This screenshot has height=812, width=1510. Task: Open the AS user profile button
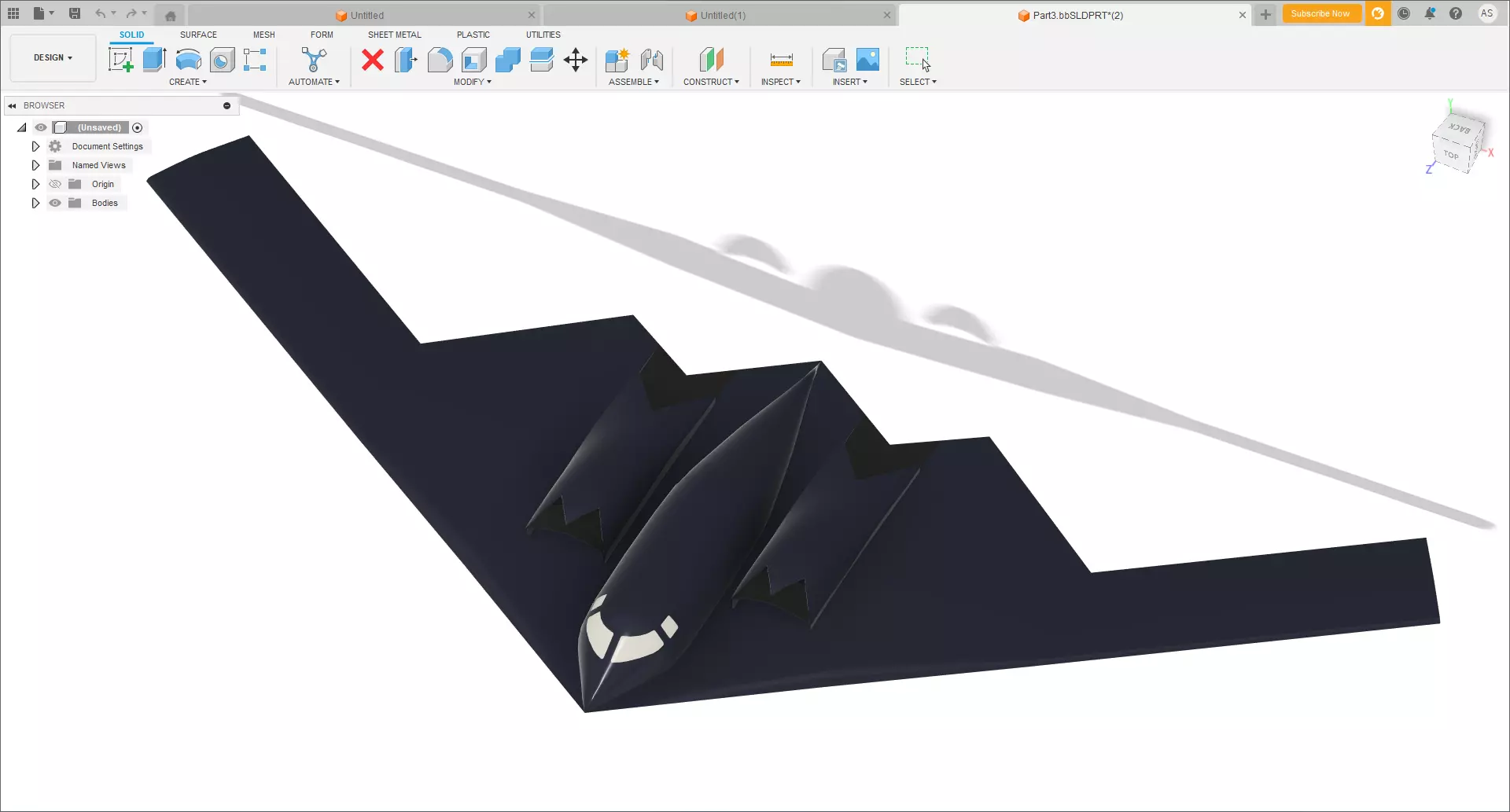click(1486, 13)
